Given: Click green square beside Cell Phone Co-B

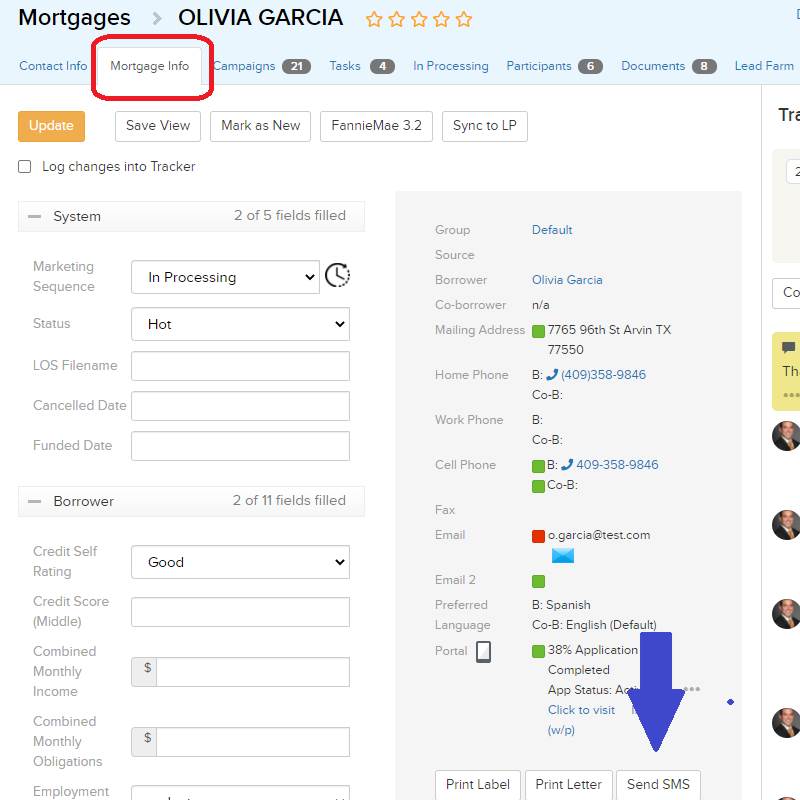Looking at the screenshot, I should pyautogui.click(x=538, y=486).
